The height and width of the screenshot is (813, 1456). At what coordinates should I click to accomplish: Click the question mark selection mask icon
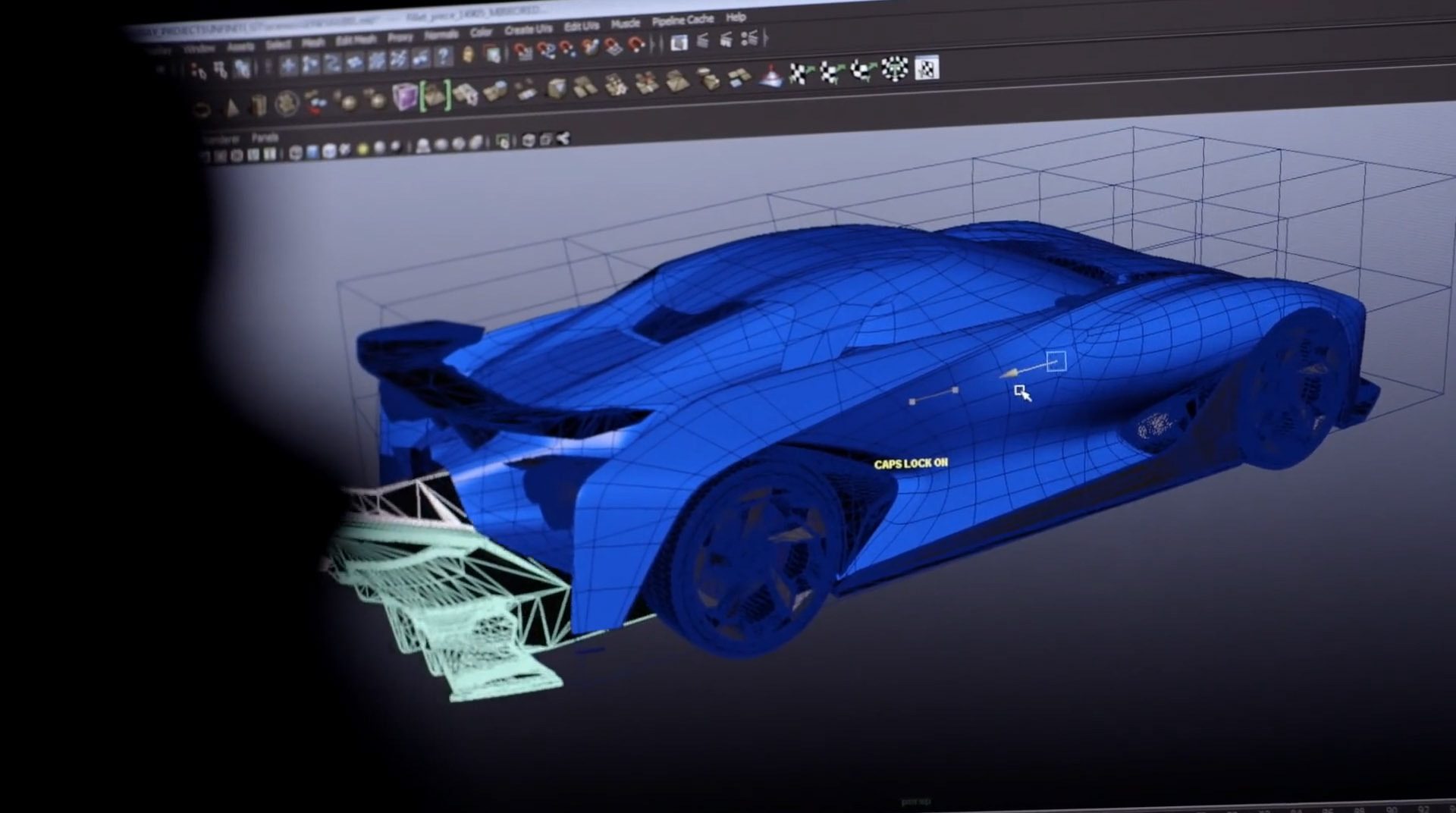coord(444,55)
